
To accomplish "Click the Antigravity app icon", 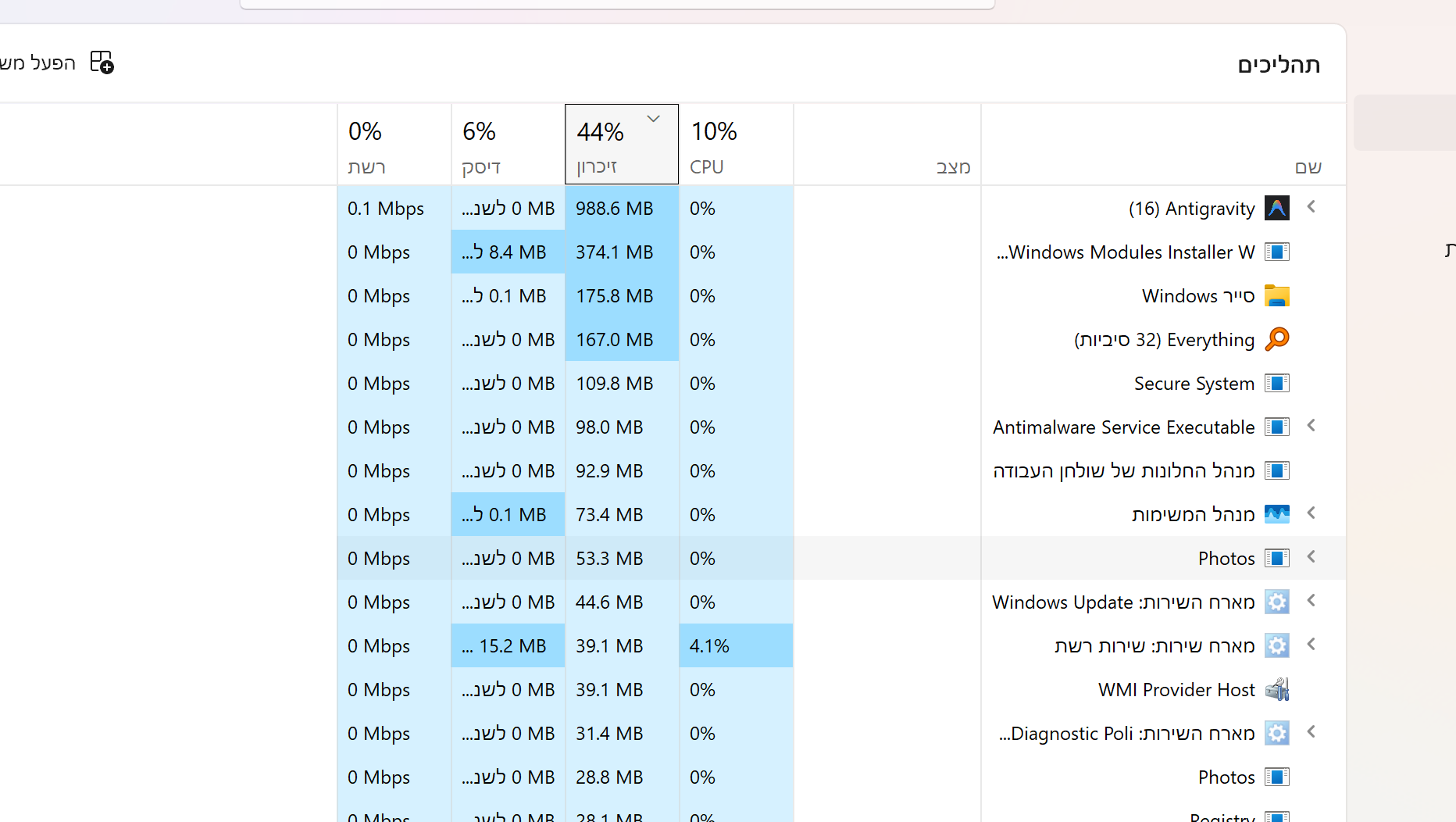I will 1276,209.
